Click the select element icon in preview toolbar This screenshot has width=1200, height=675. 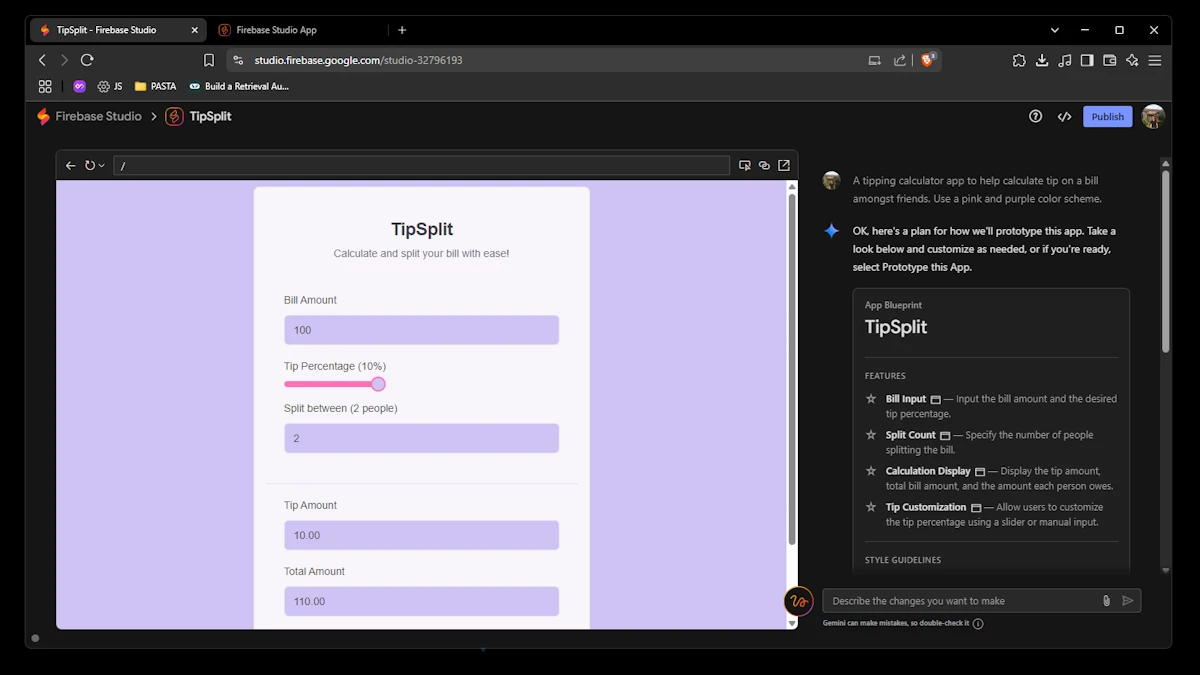click(x=744, y=166)
